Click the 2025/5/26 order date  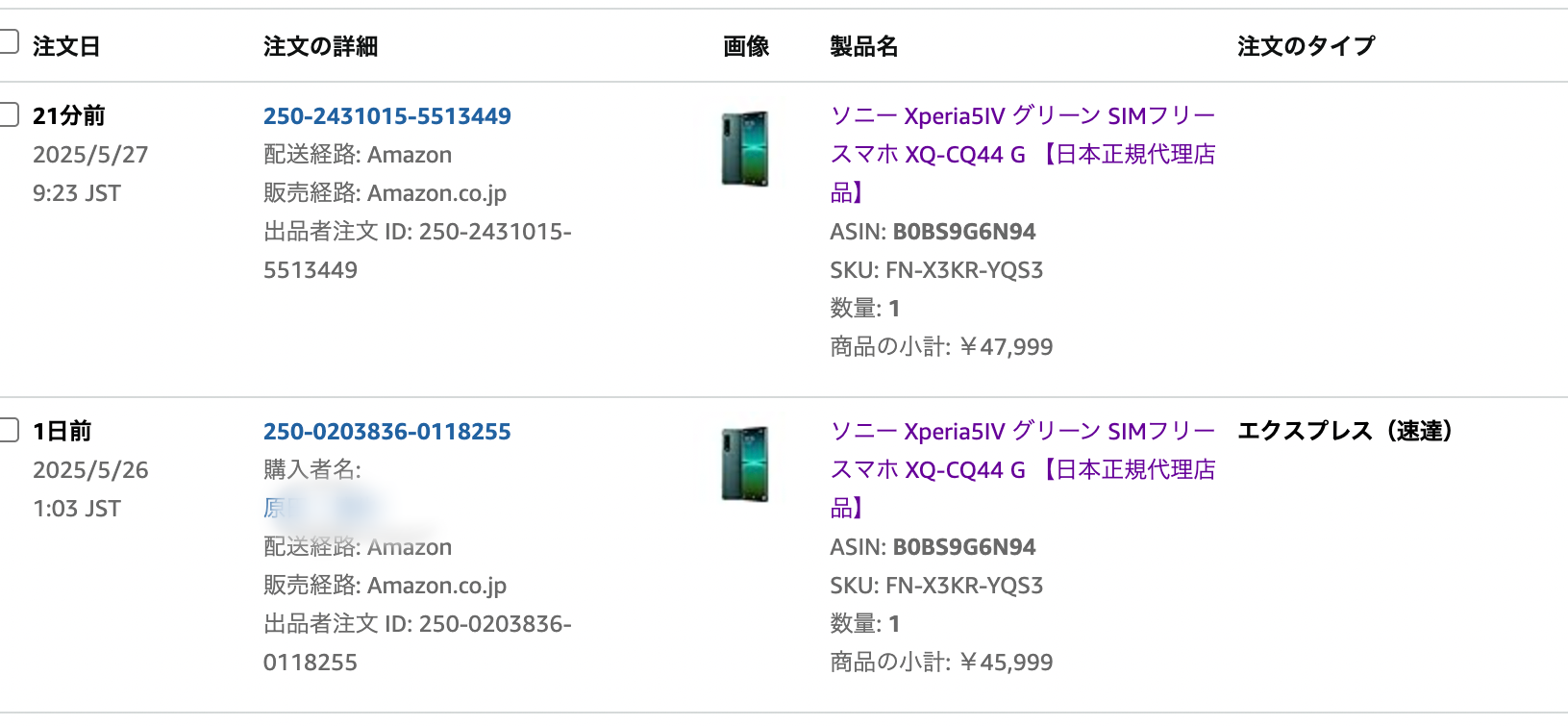pyautogui.click(x=90, y=470)
